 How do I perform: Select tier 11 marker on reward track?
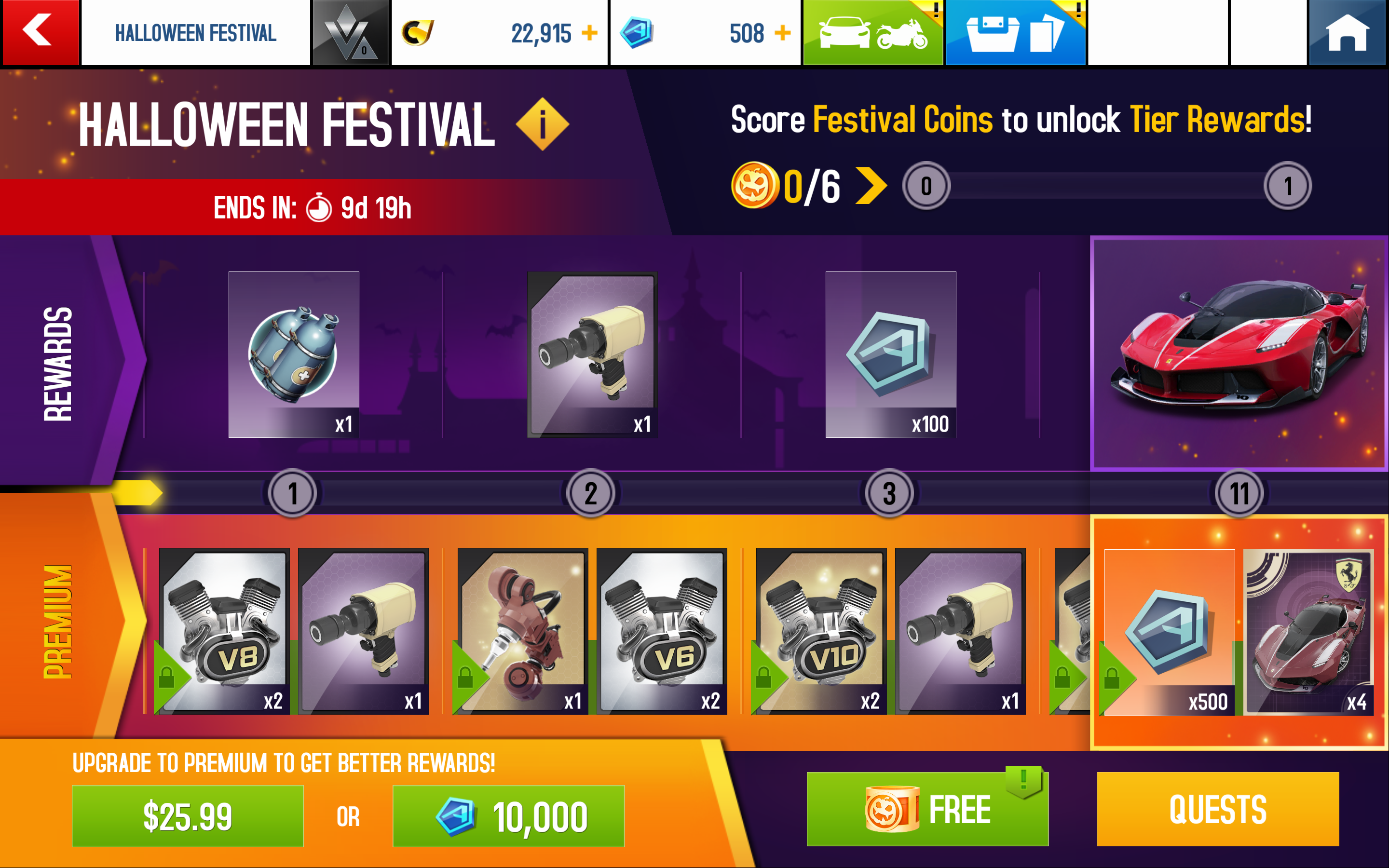(x=1239, y=493)
